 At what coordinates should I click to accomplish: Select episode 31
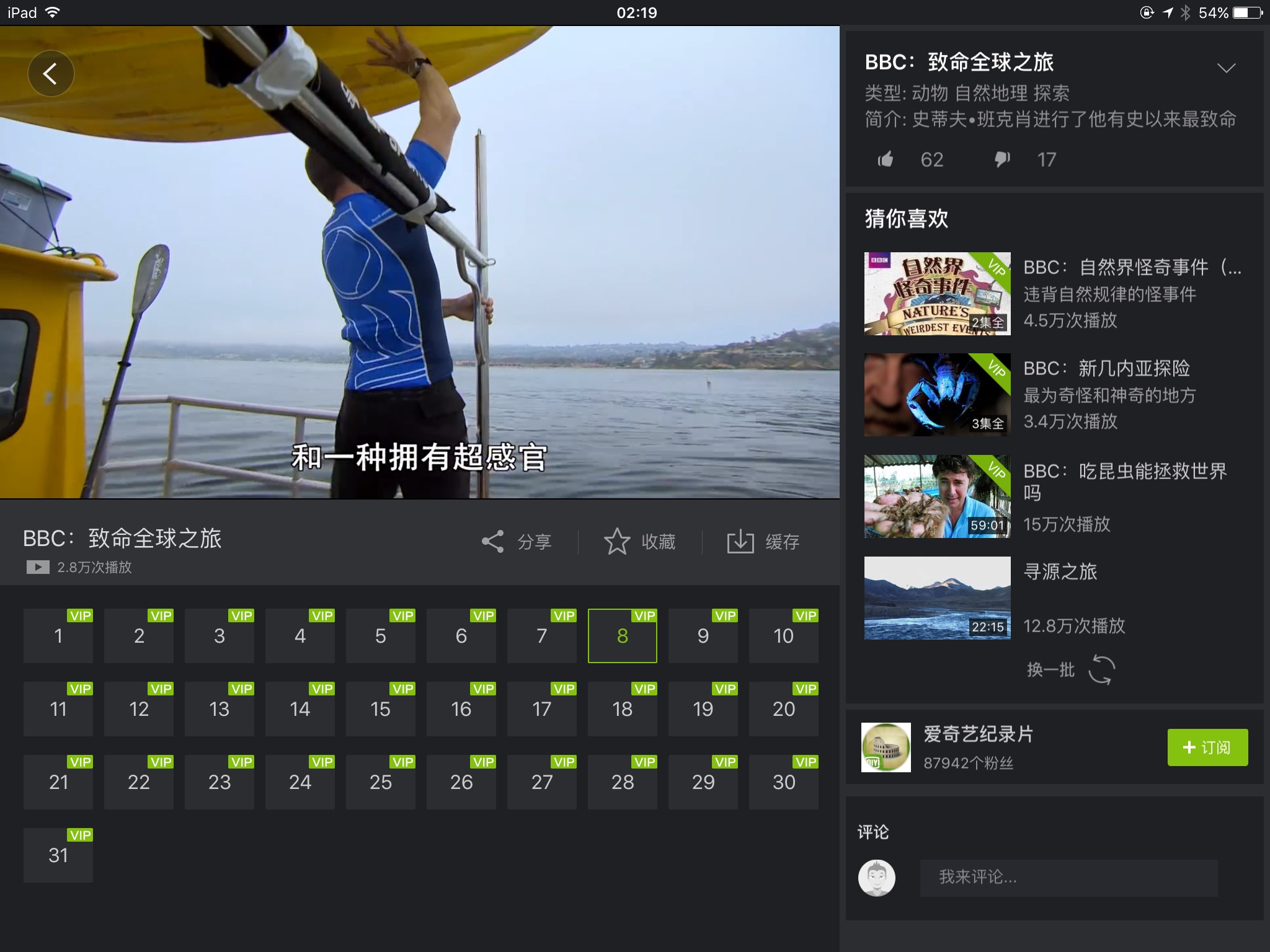58,855
